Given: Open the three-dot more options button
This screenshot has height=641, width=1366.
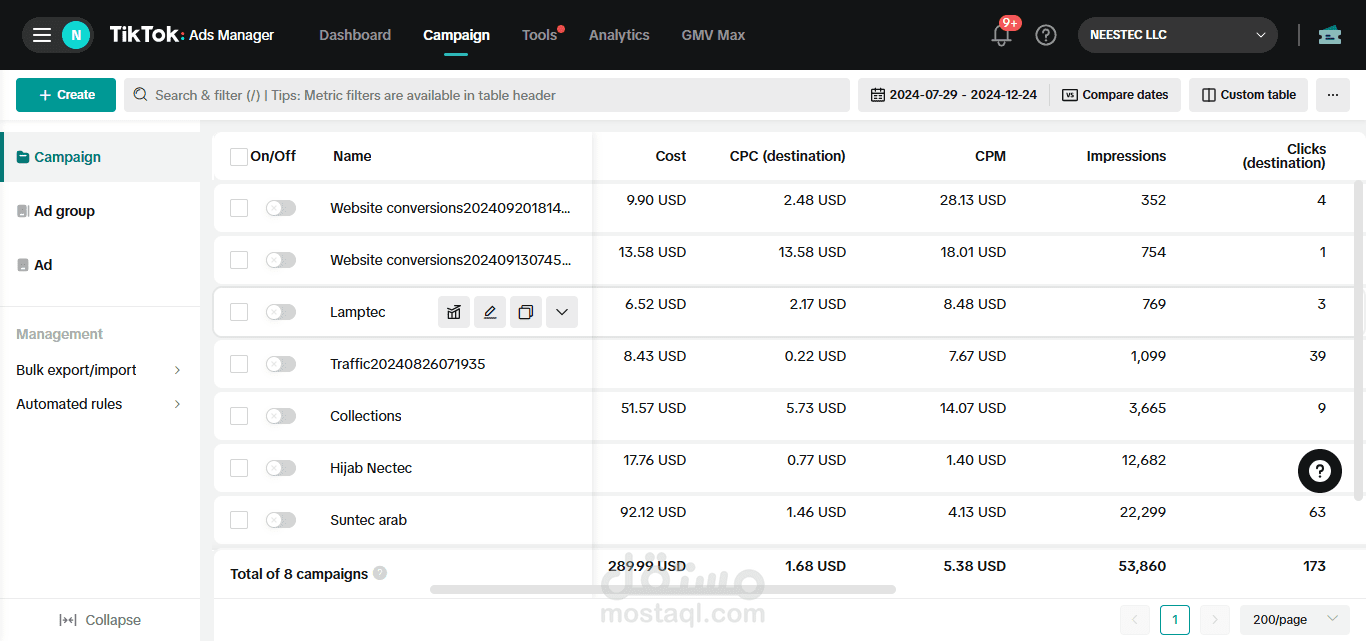Looking at the screenshot, I should pos(1333,95).
